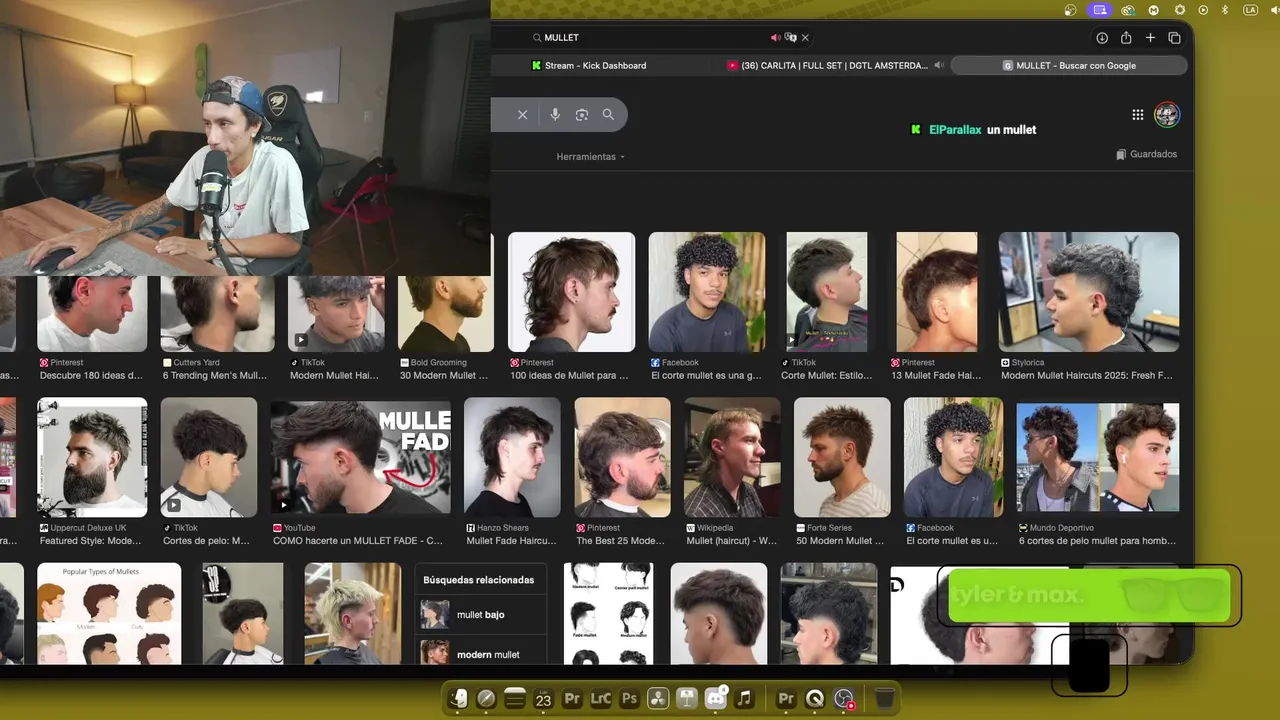This screenshot has height=720, width=1280.
Task: Click Safari address bar with MULLET
Action: click(x=651, y=38)
